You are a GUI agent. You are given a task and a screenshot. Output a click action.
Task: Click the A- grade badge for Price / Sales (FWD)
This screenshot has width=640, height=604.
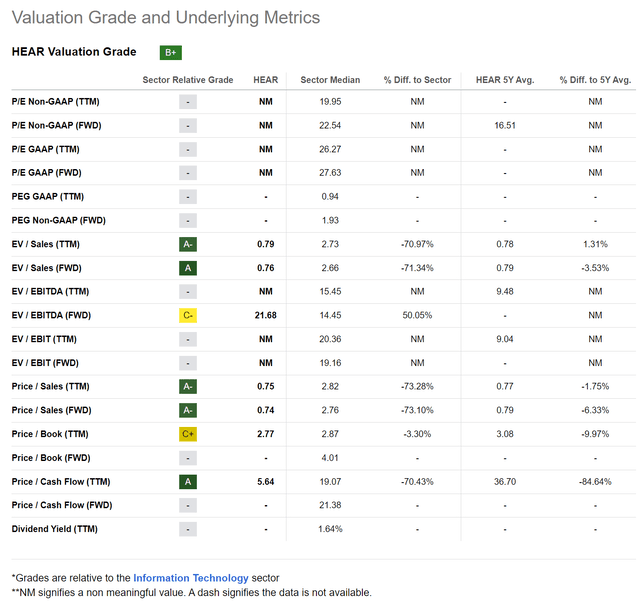point(188,410)
